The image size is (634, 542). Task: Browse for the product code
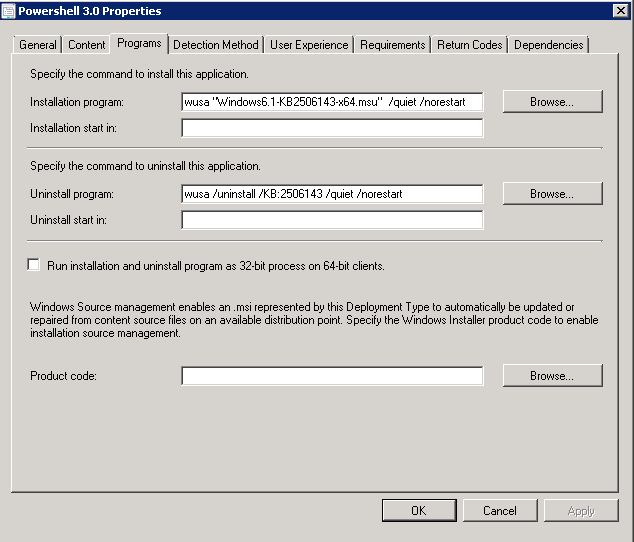[x=552, y=376]
